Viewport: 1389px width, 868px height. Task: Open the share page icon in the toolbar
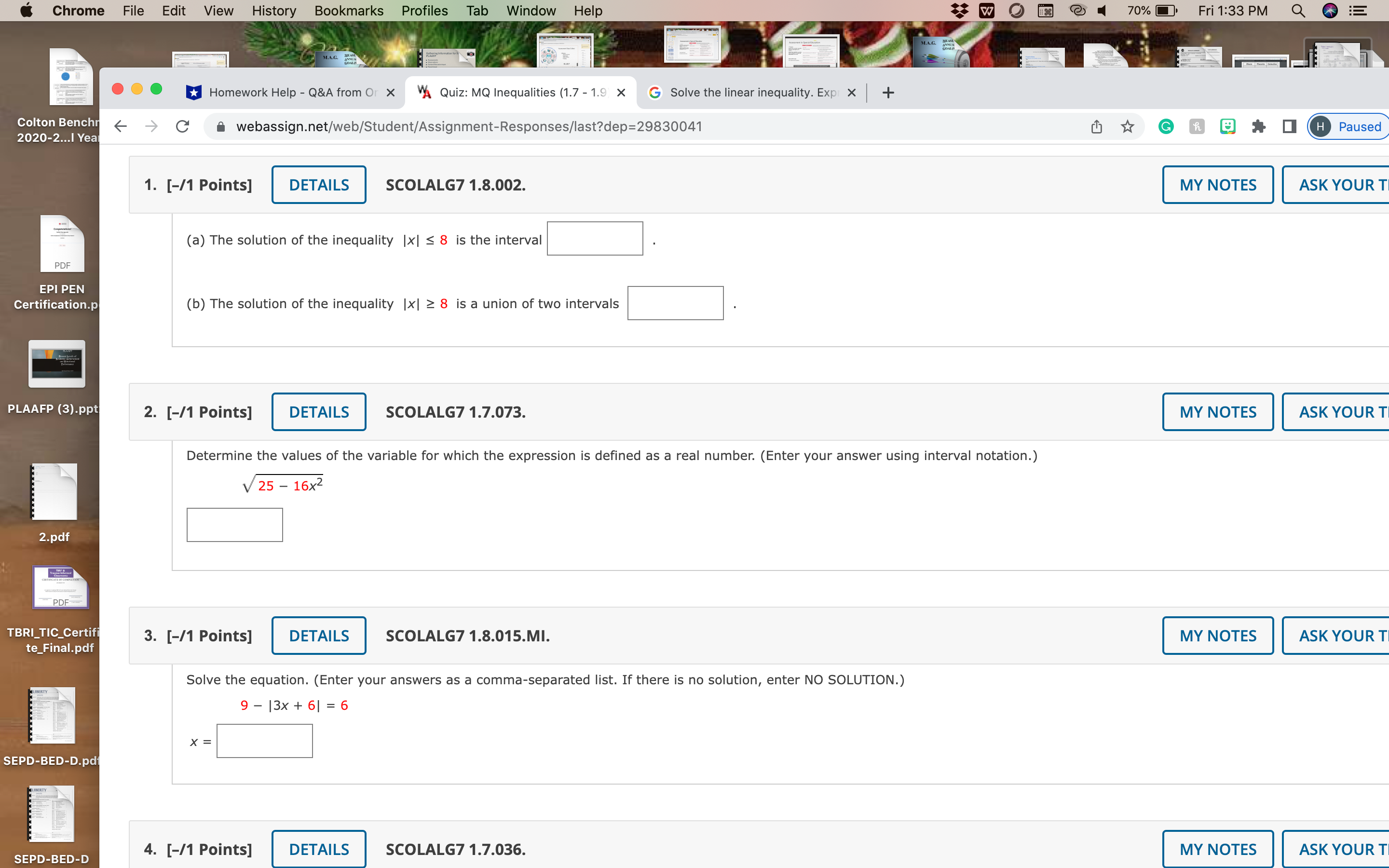(1096, 126)
